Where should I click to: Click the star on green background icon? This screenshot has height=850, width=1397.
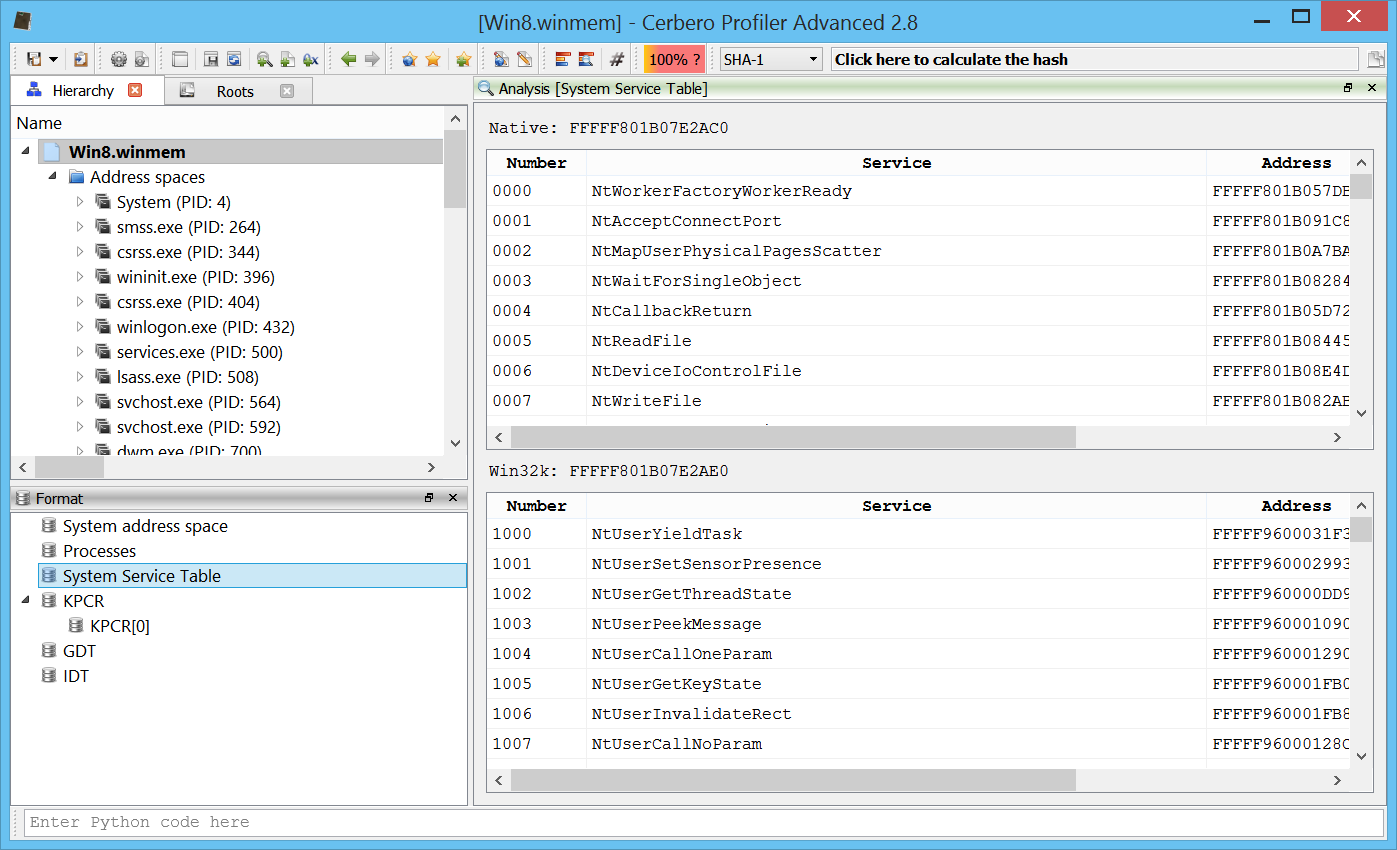click(463, 59)
